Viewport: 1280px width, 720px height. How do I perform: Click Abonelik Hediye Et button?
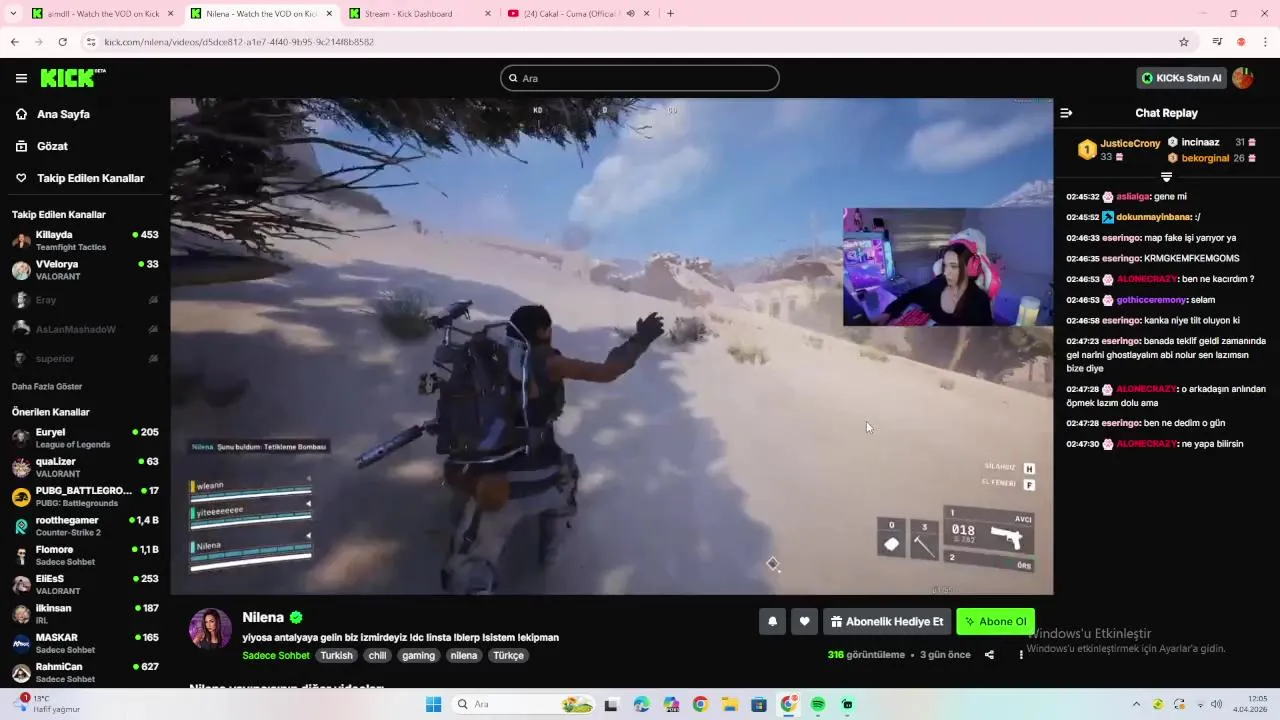(887, 621)
